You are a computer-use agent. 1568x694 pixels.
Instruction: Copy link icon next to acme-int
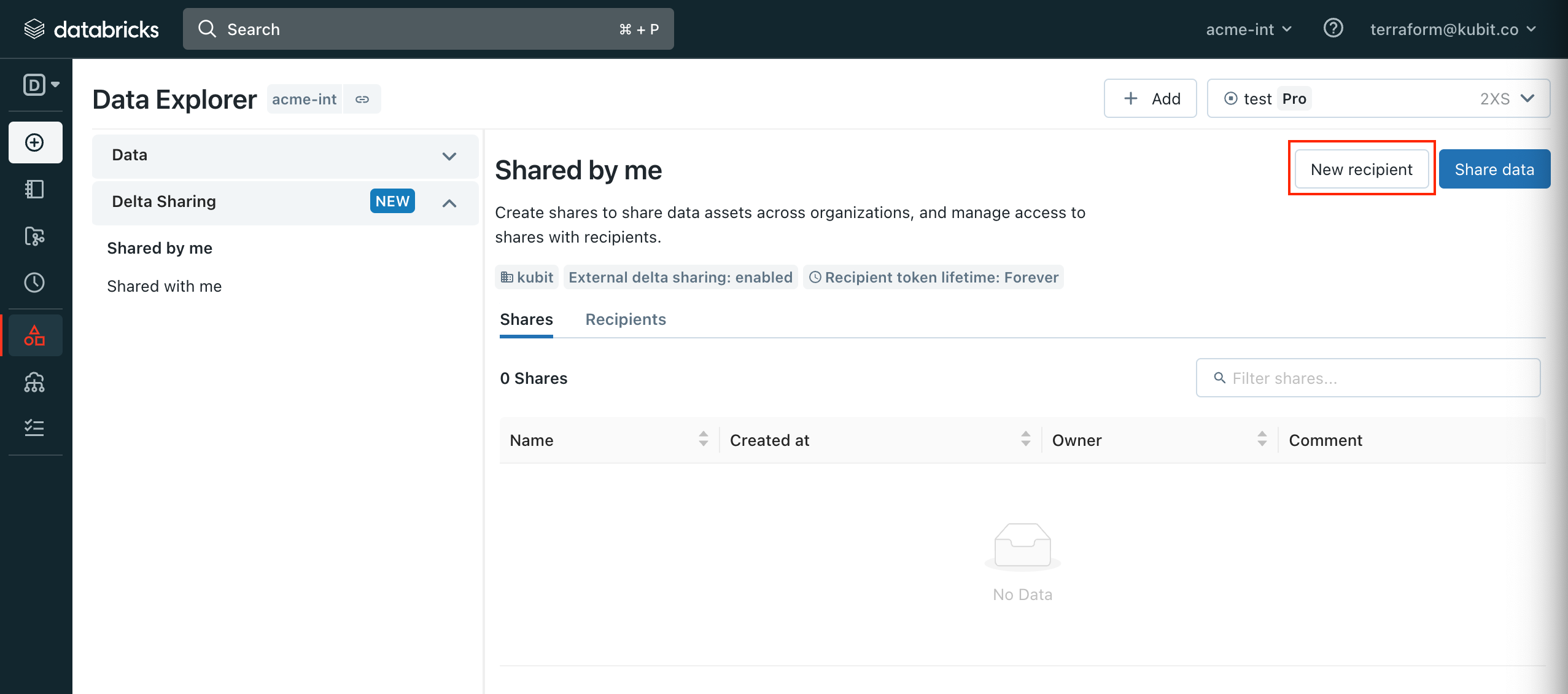pos(362,99)
